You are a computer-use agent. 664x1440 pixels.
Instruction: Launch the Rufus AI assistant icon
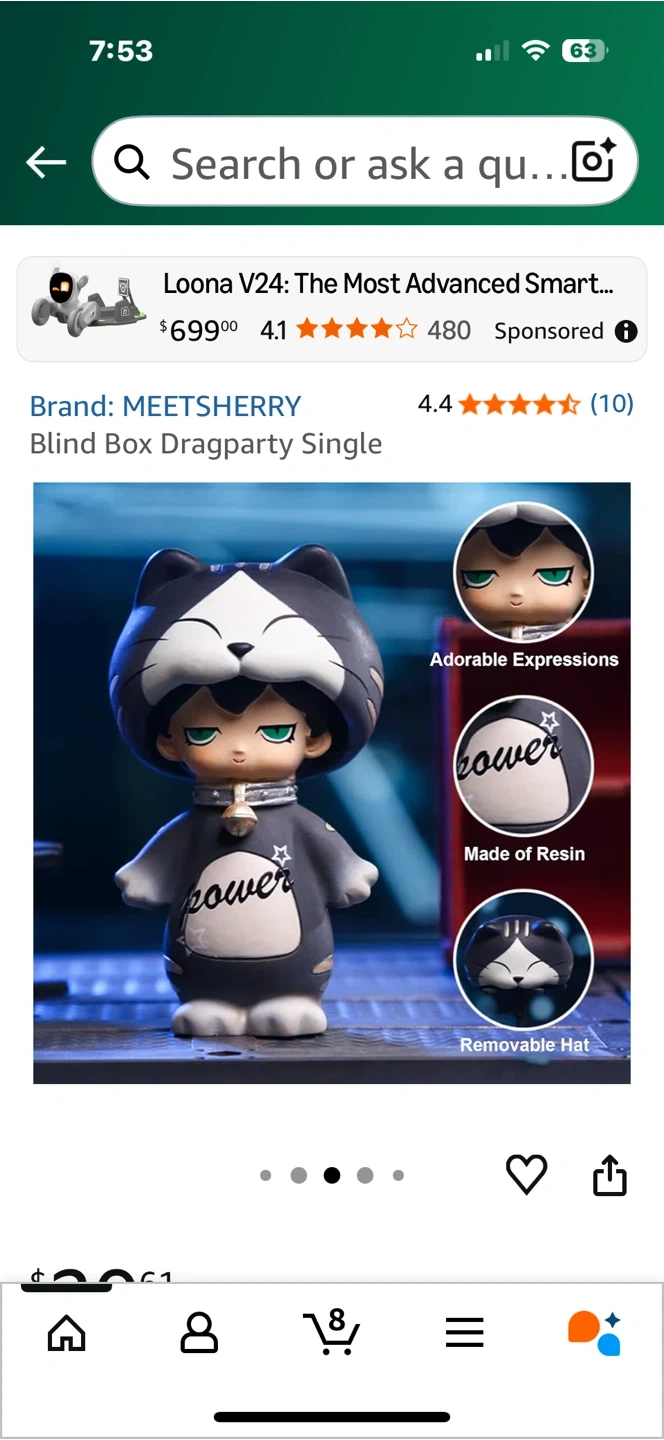tap(594, 1332)
